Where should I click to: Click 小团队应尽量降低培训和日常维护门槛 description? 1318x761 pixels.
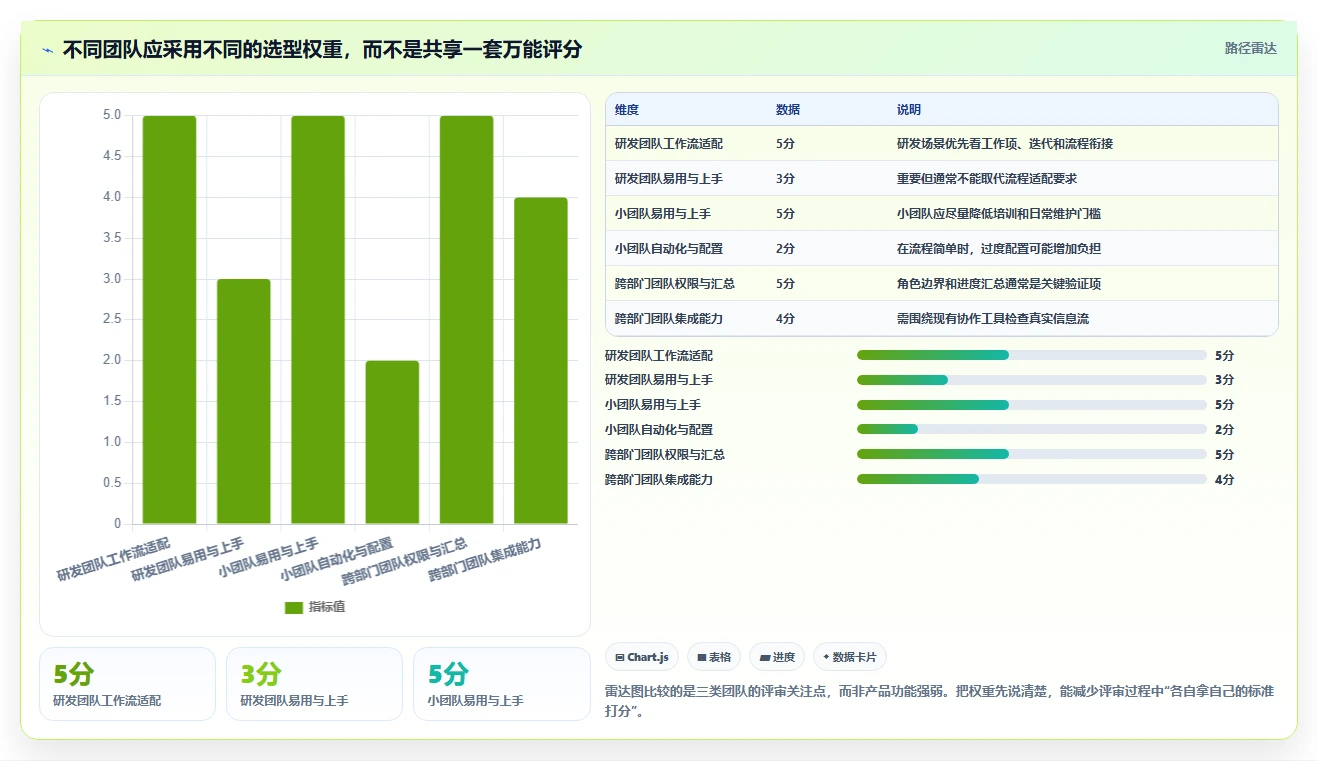pyautogui.click(x=999, y=214)
